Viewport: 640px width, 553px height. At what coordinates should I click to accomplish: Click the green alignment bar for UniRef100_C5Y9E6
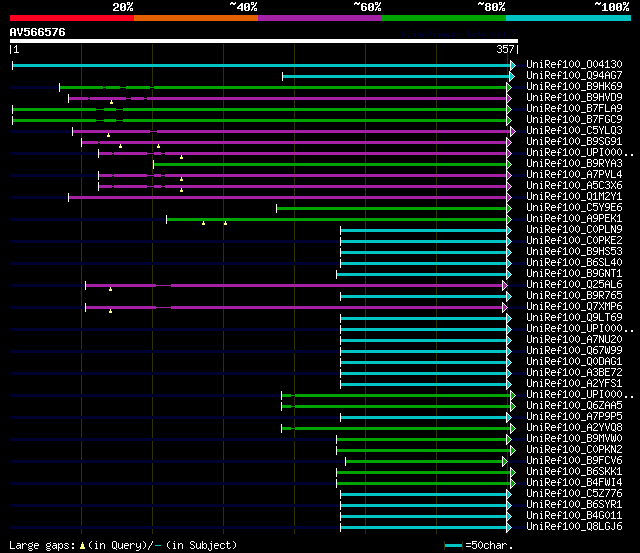394,209
